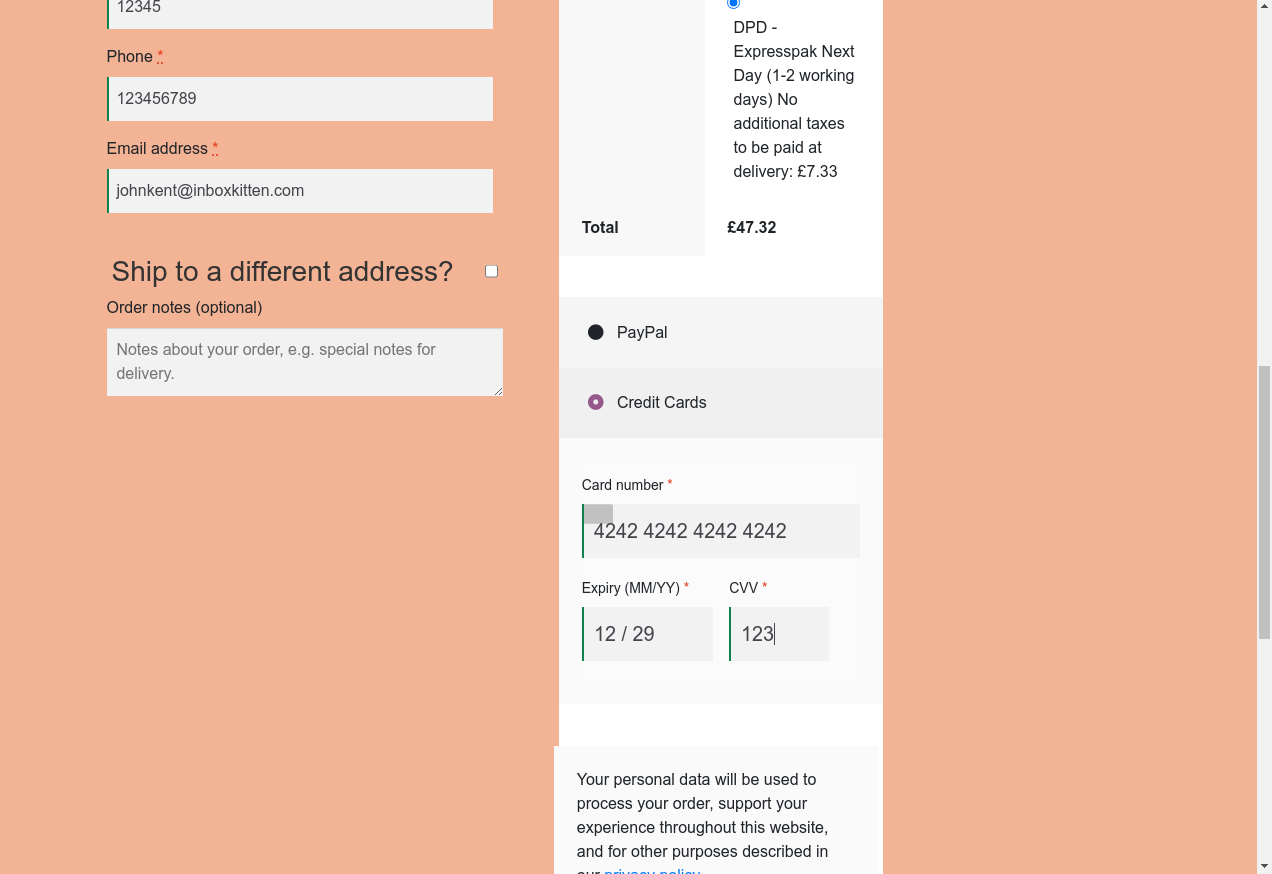Click the DPD Expresspak Next Day shipping label
This screenshot has width=1272, height=874.
[x=793, y=111]
